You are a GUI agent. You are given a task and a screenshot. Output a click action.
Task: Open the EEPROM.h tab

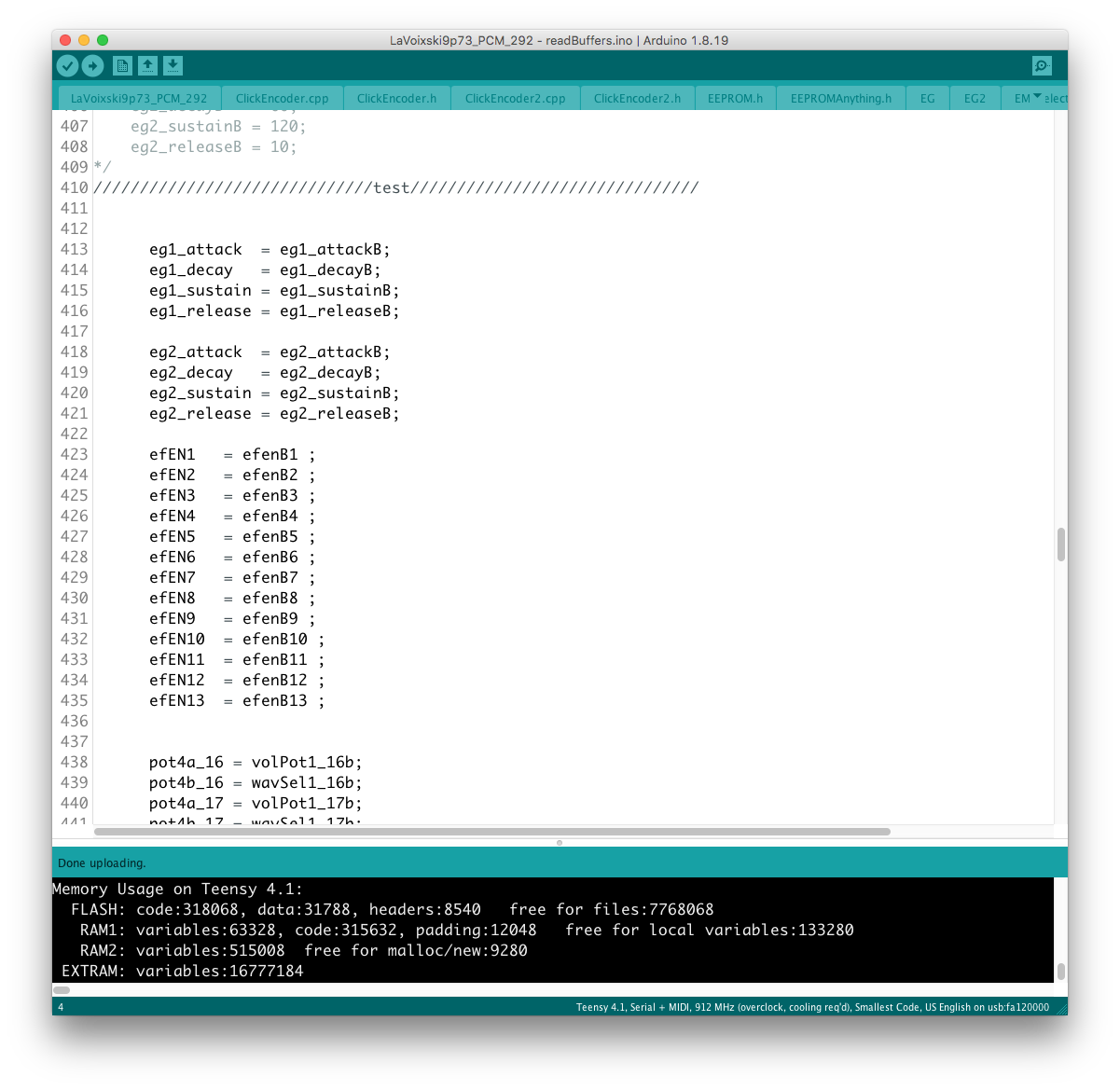point(735,98)
